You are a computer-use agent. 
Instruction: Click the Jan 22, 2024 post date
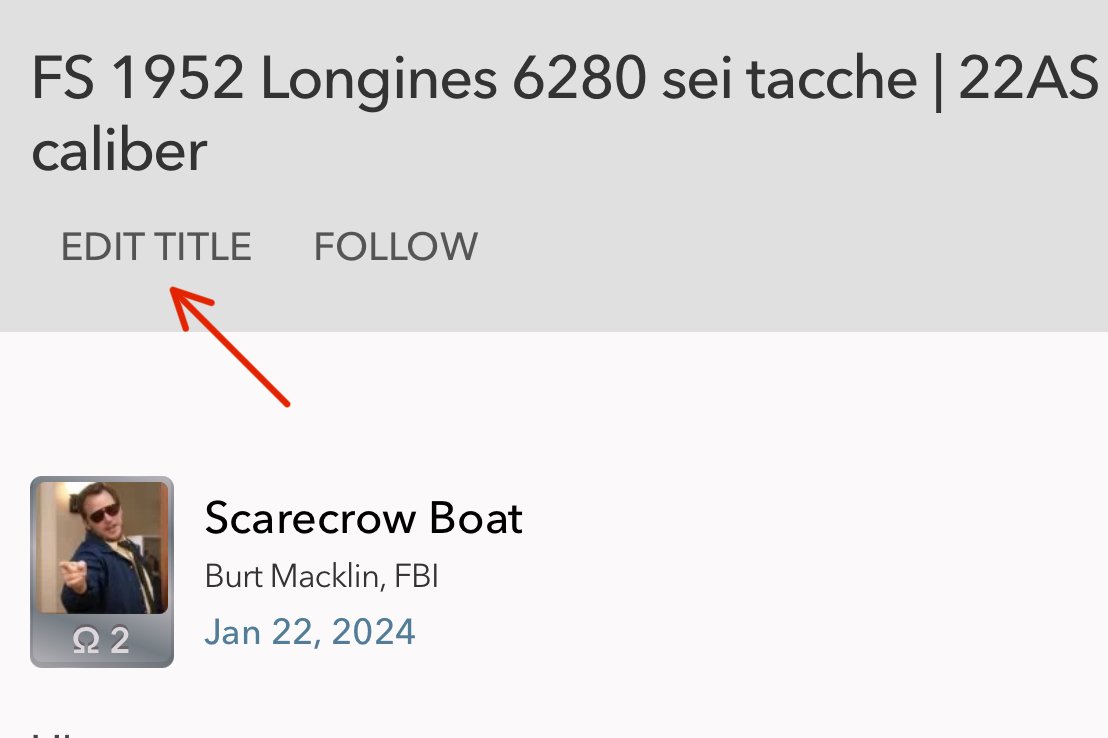point(310,632)
